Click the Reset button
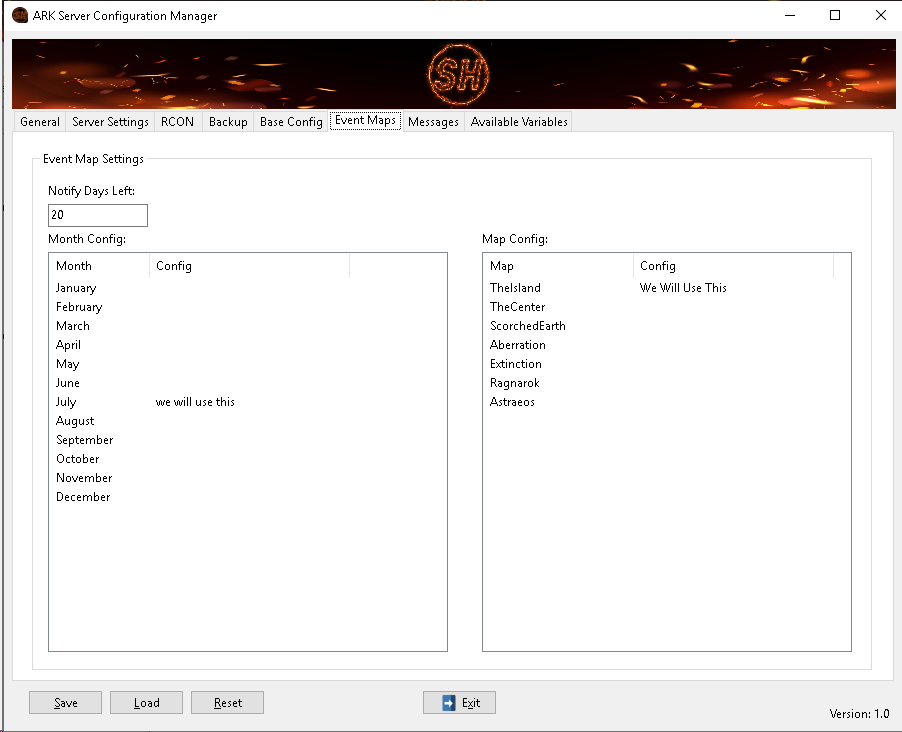902x732 pixels. coord(227,703)
